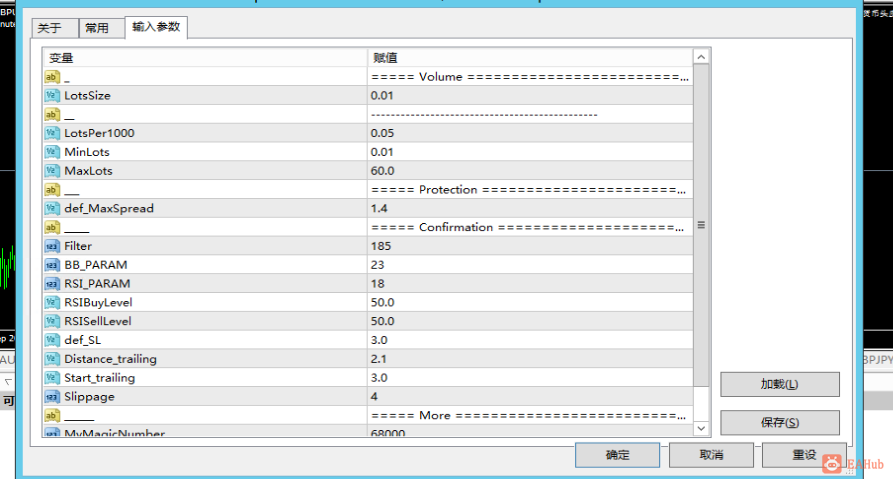The width and height of the screenshot is (893, 479).
Task: Click the LotsSize variable name
Action: [87, 96]
